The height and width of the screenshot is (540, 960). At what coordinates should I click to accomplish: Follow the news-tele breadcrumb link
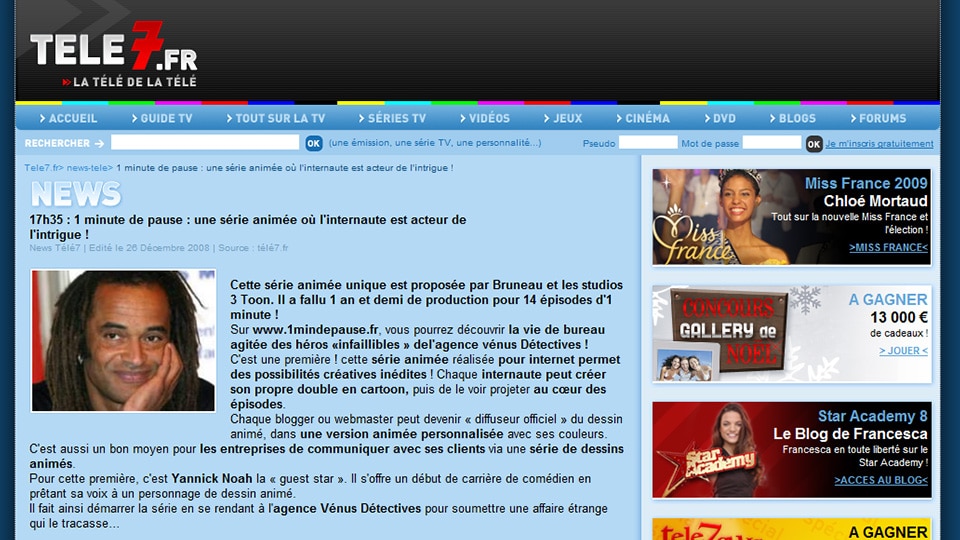click(89, 168)
